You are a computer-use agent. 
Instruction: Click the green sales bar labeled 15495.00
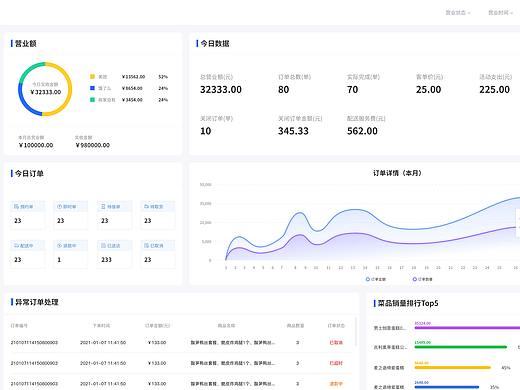[461, 347]
